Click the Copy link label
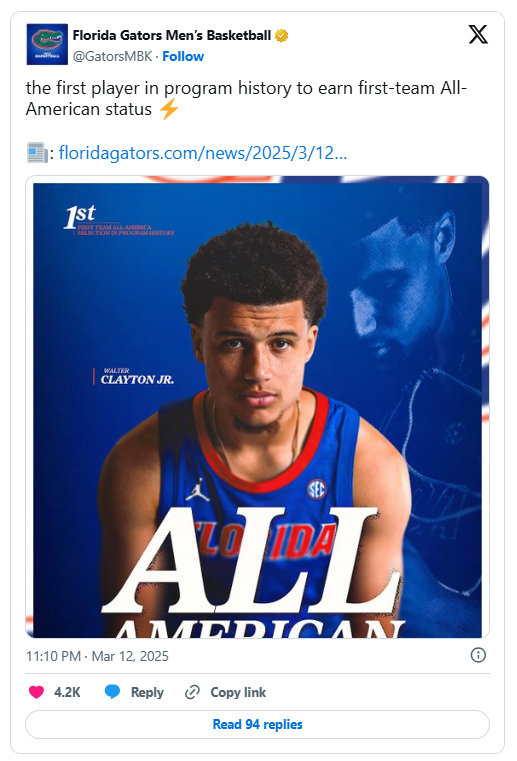The width and height of the screenshot is (517, 761). (238, 692)
